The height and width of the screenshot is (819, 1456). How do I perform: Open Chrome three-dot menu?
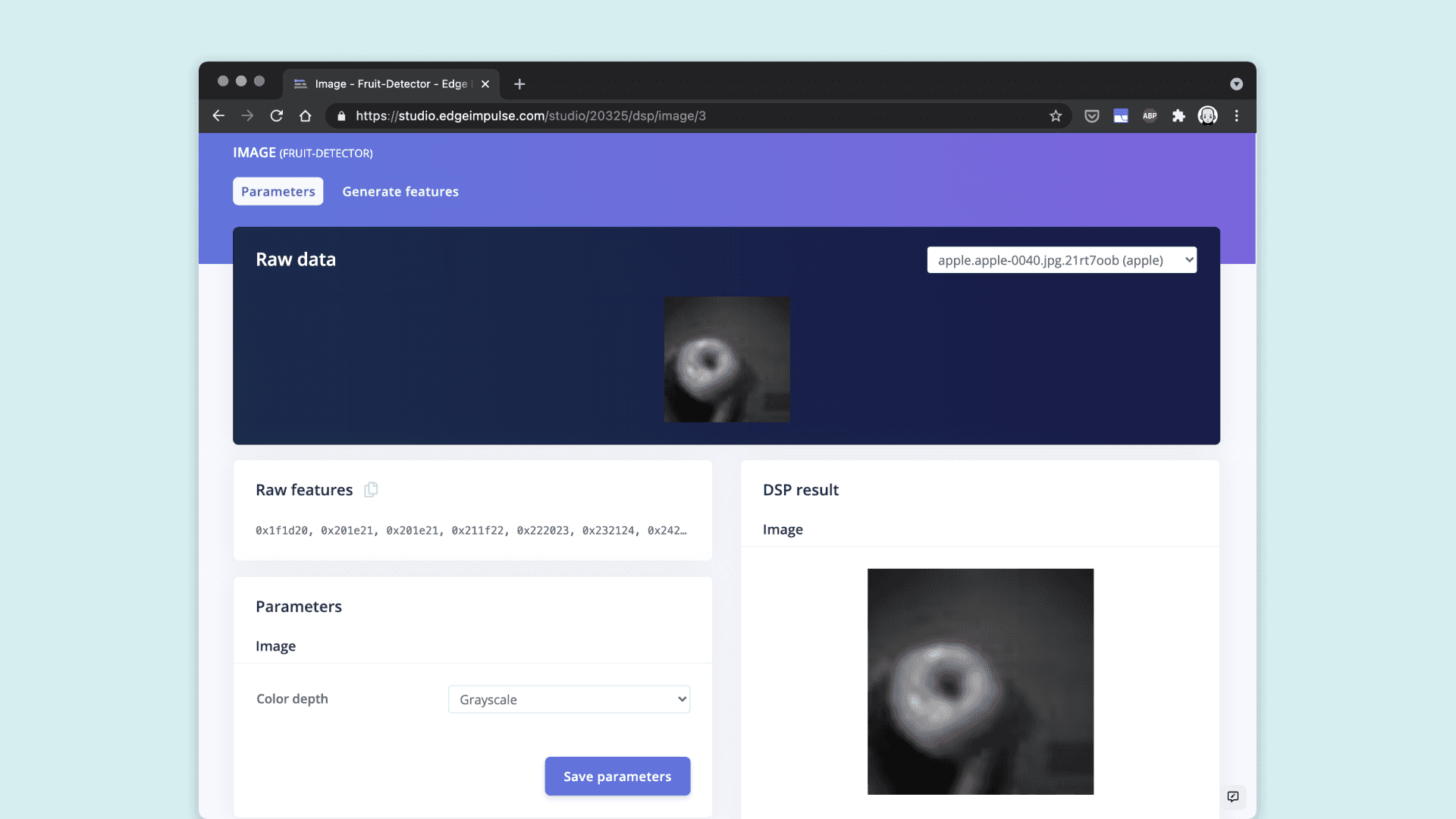pyautogui.click(x=1237, y=116)
